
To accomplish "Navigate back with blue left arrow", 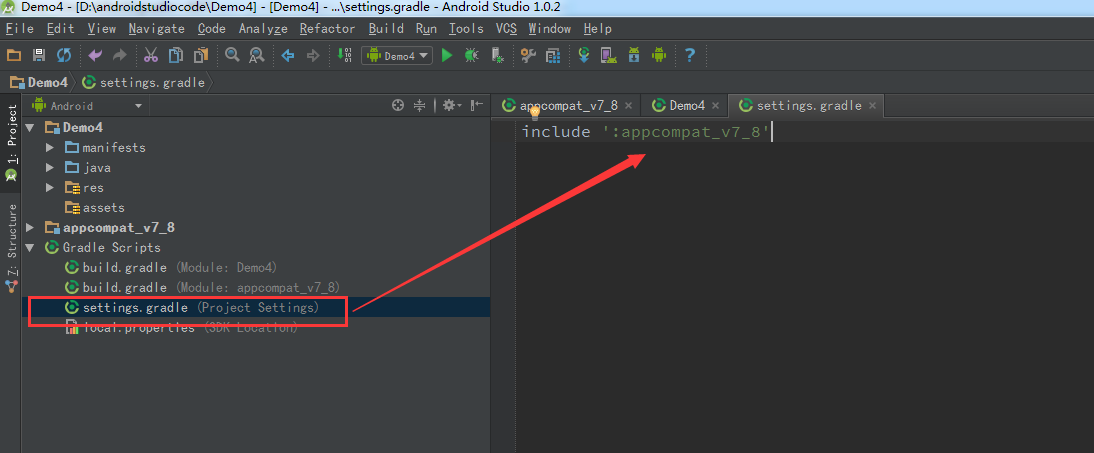I will [287, 55].
